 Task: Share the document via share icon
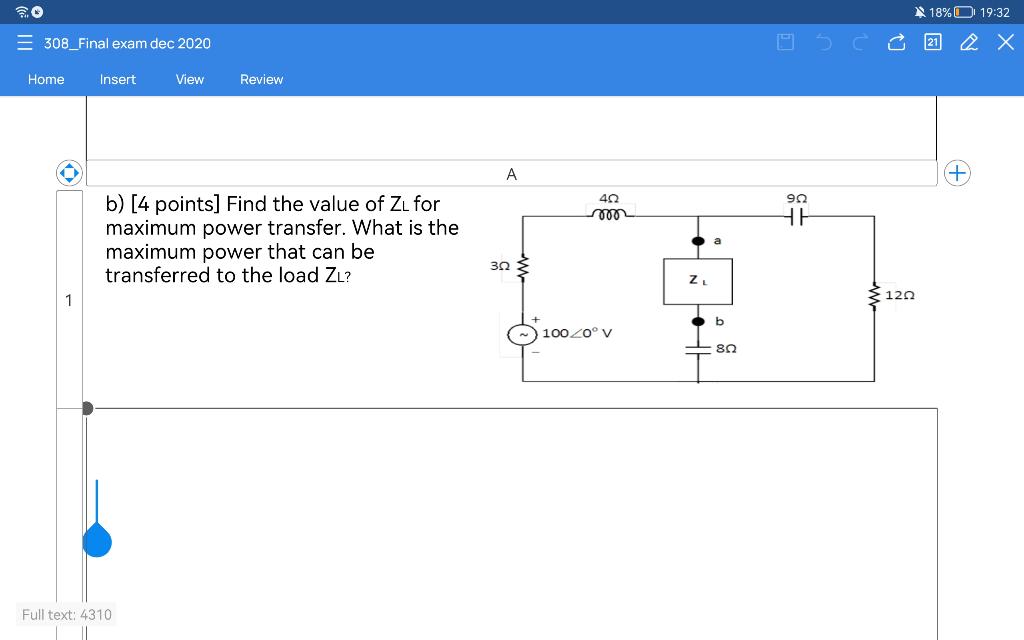(897, 42)
